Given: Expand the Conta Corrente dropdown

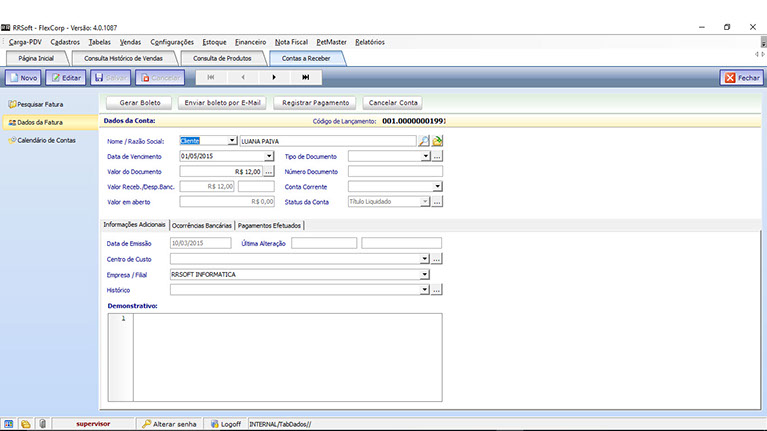Looking at the screenshot, I should (x=437, y=186).
